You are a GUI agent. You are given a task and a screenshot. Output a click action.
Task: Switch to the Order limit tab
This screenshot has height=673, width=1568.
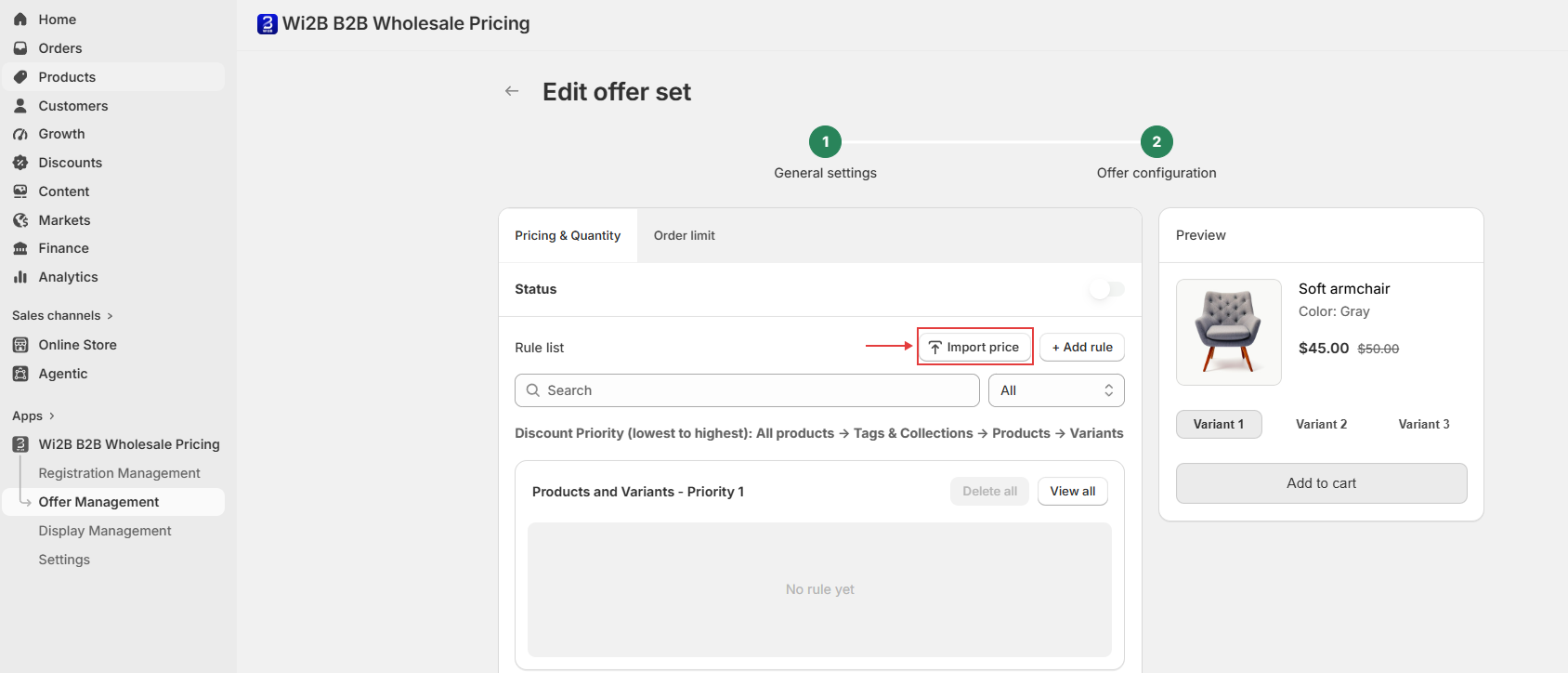tap(685, 236)
